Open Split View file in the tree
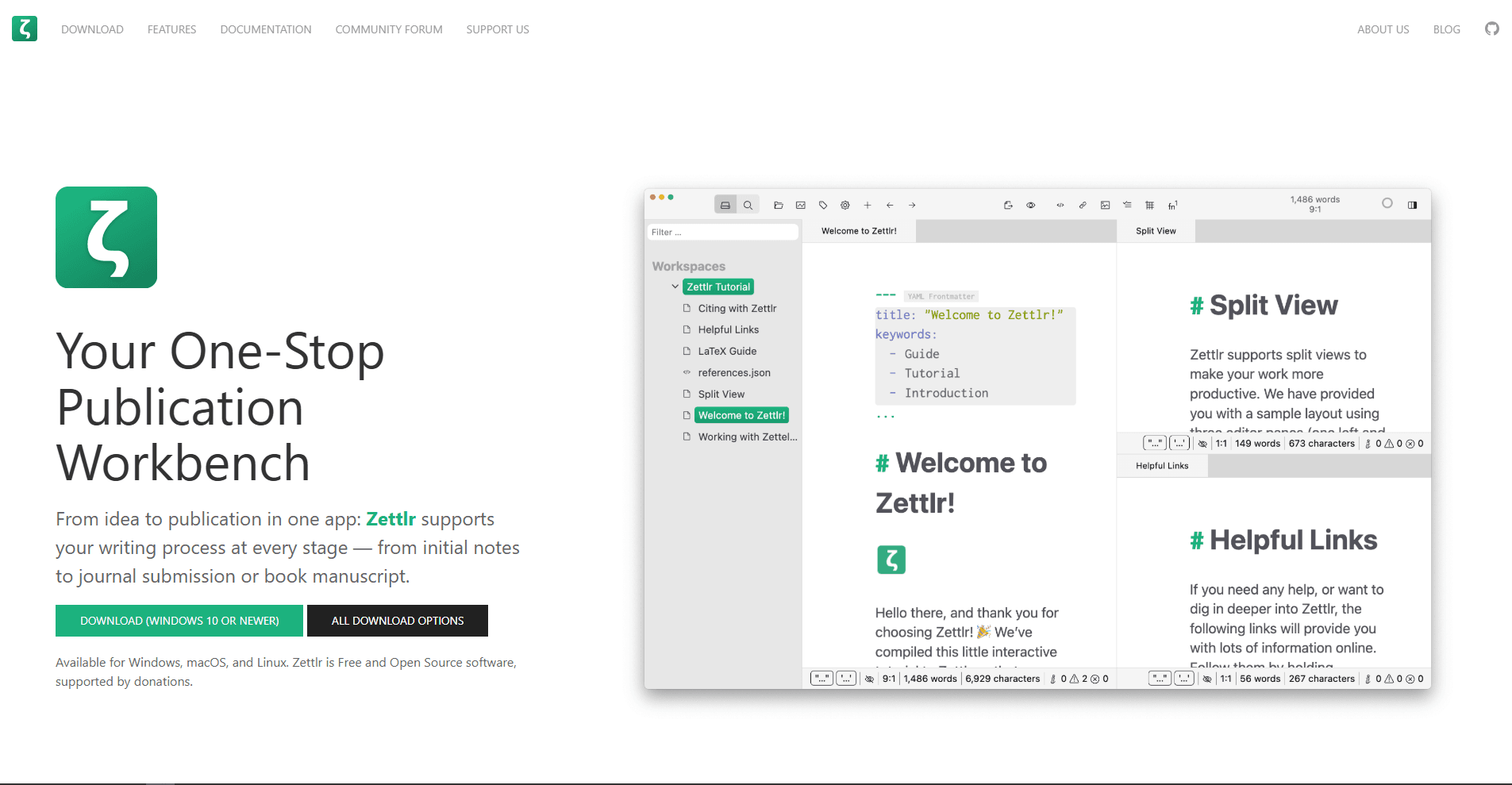1512x785 pixels. (721, 394)
